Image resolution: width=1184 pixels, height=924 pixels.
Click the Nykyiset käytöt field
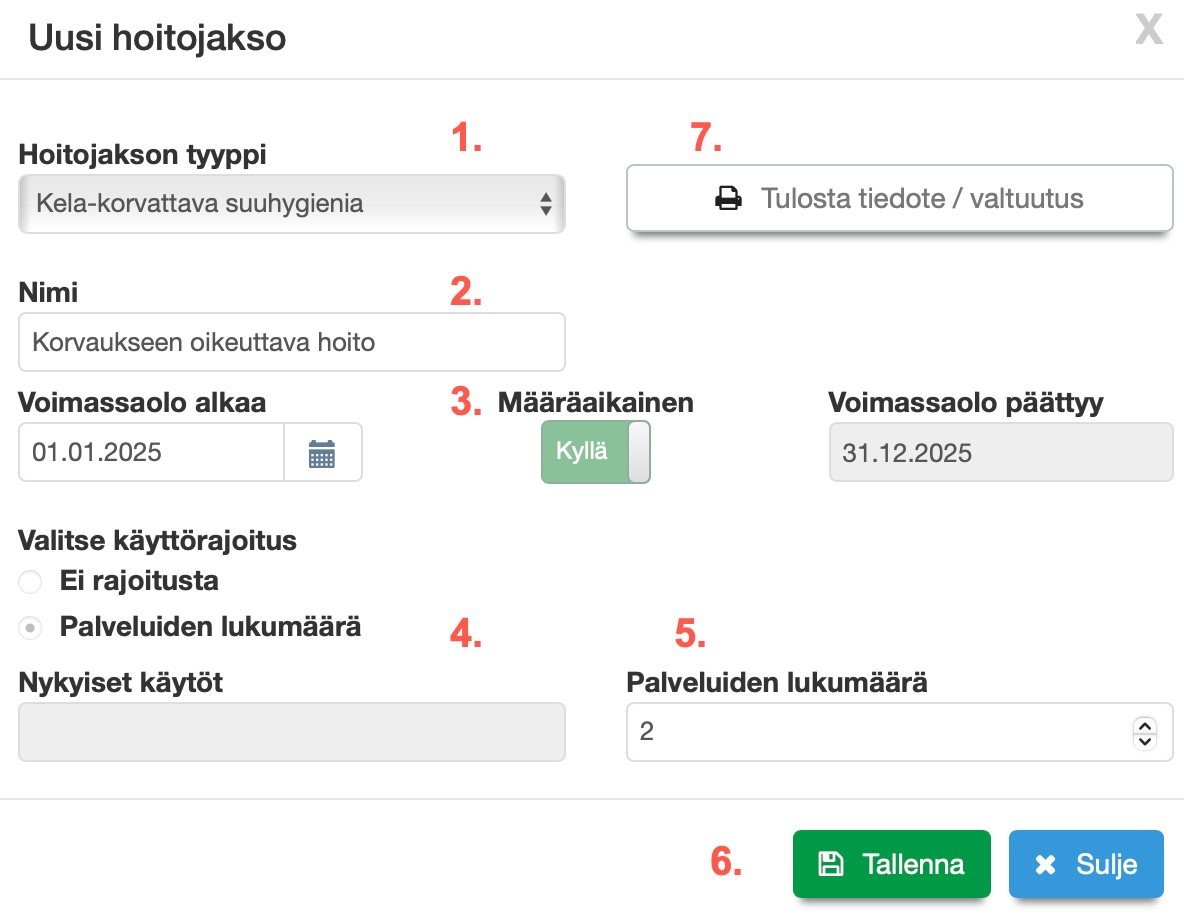291,732
